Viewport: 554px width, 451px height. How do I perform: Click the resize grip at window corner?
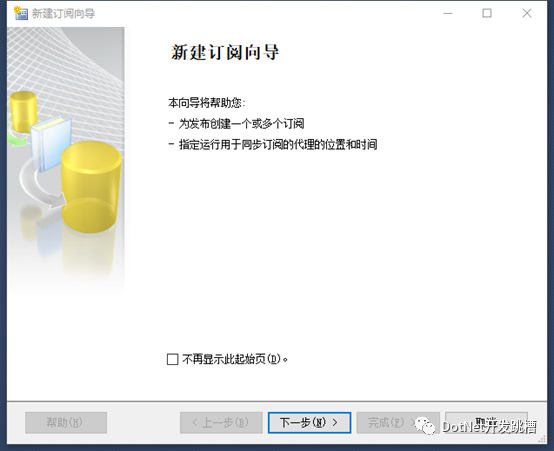[542, 439]
